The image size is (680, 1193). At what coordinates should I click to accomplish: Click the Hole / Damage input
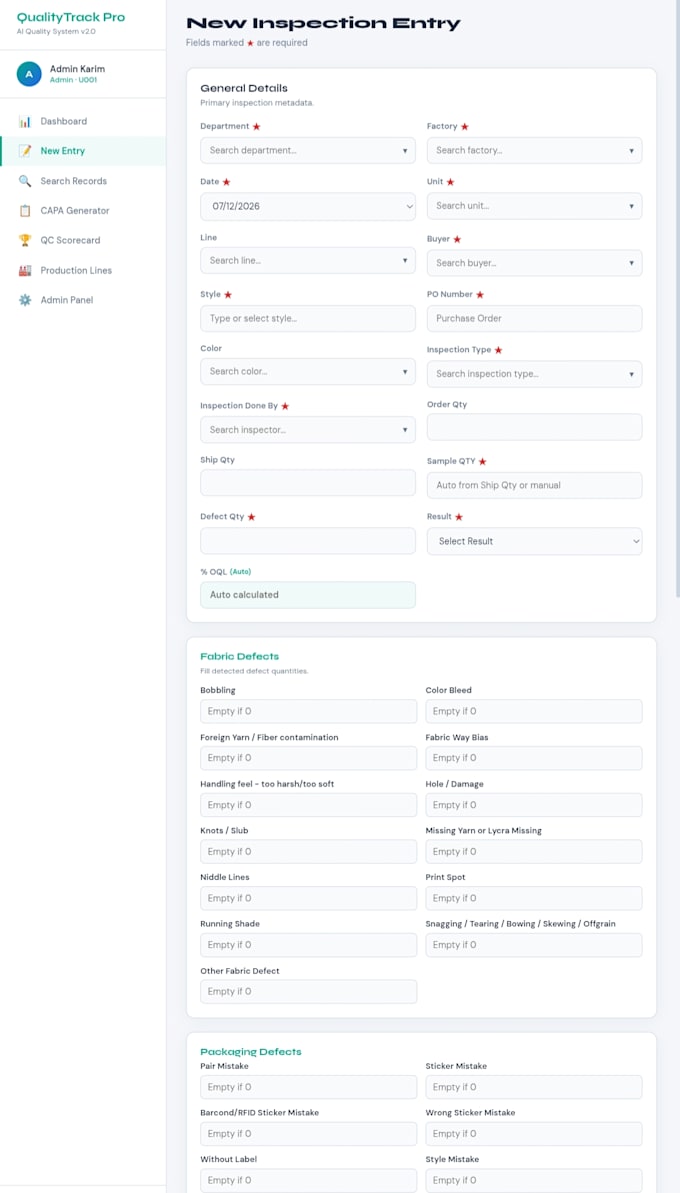(x=534, y=805)
